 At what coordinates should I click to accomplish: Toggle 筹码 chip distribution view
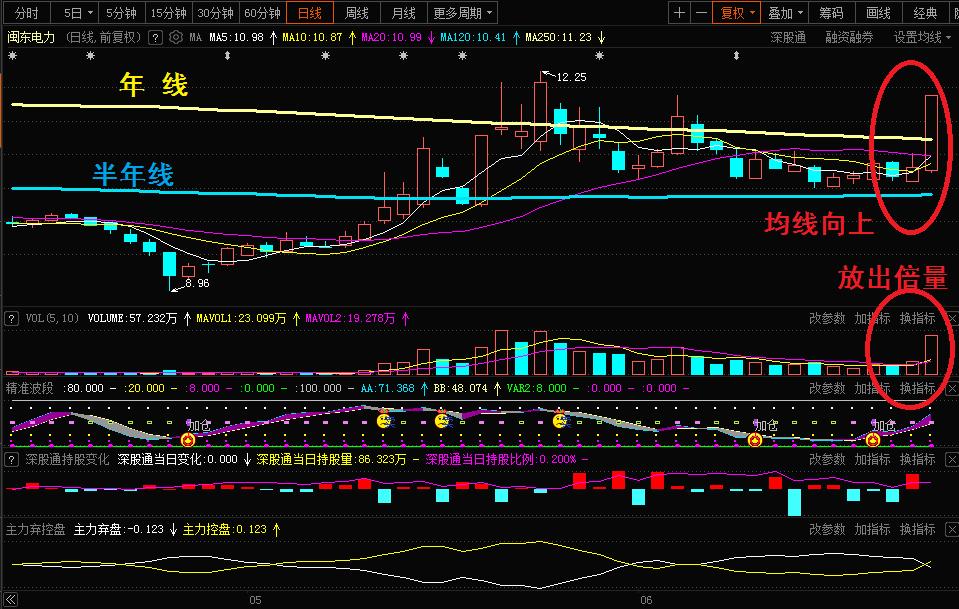pyautogui.click(x=831, y=13)
